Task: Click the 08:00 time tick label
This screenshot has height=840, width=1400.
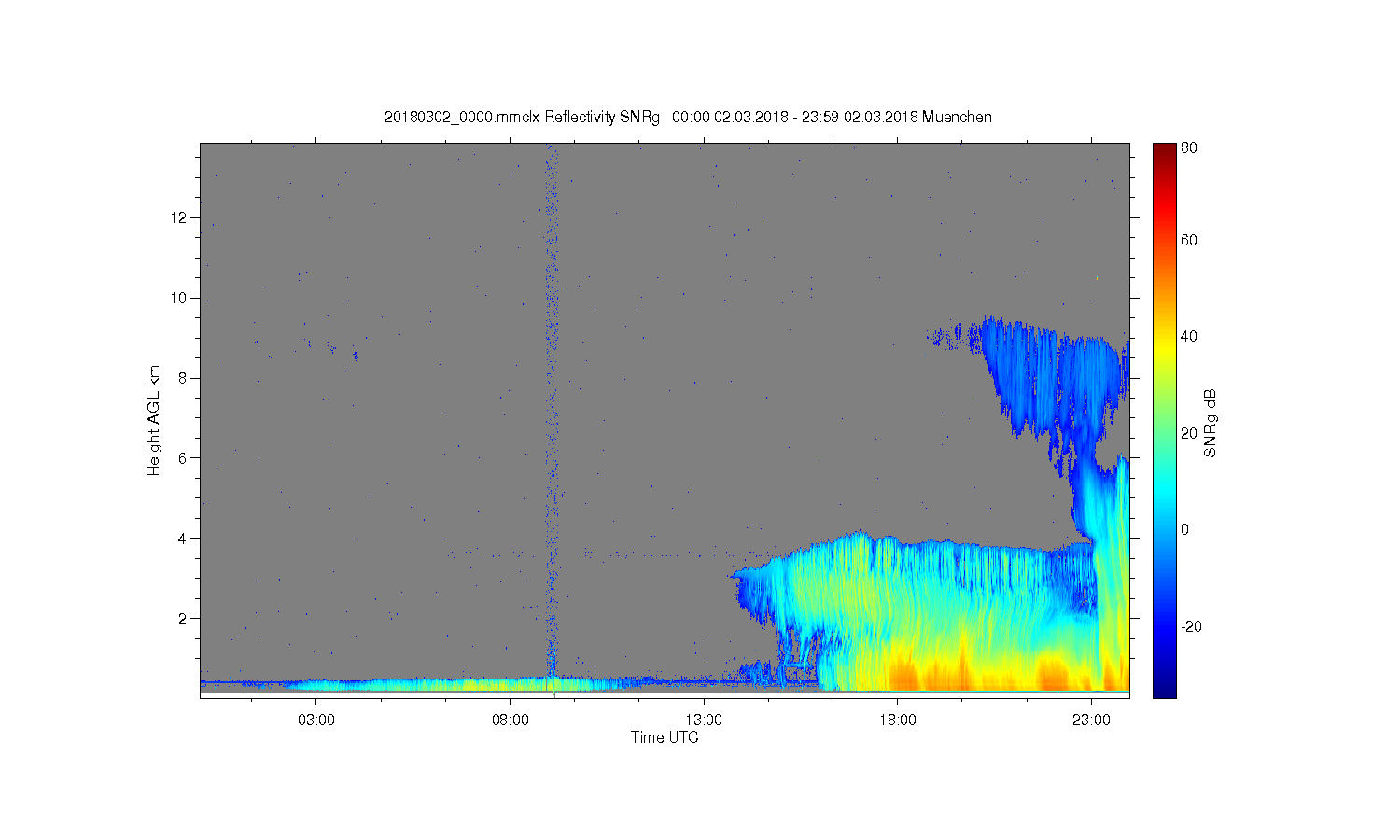Action: click(511, 721)
